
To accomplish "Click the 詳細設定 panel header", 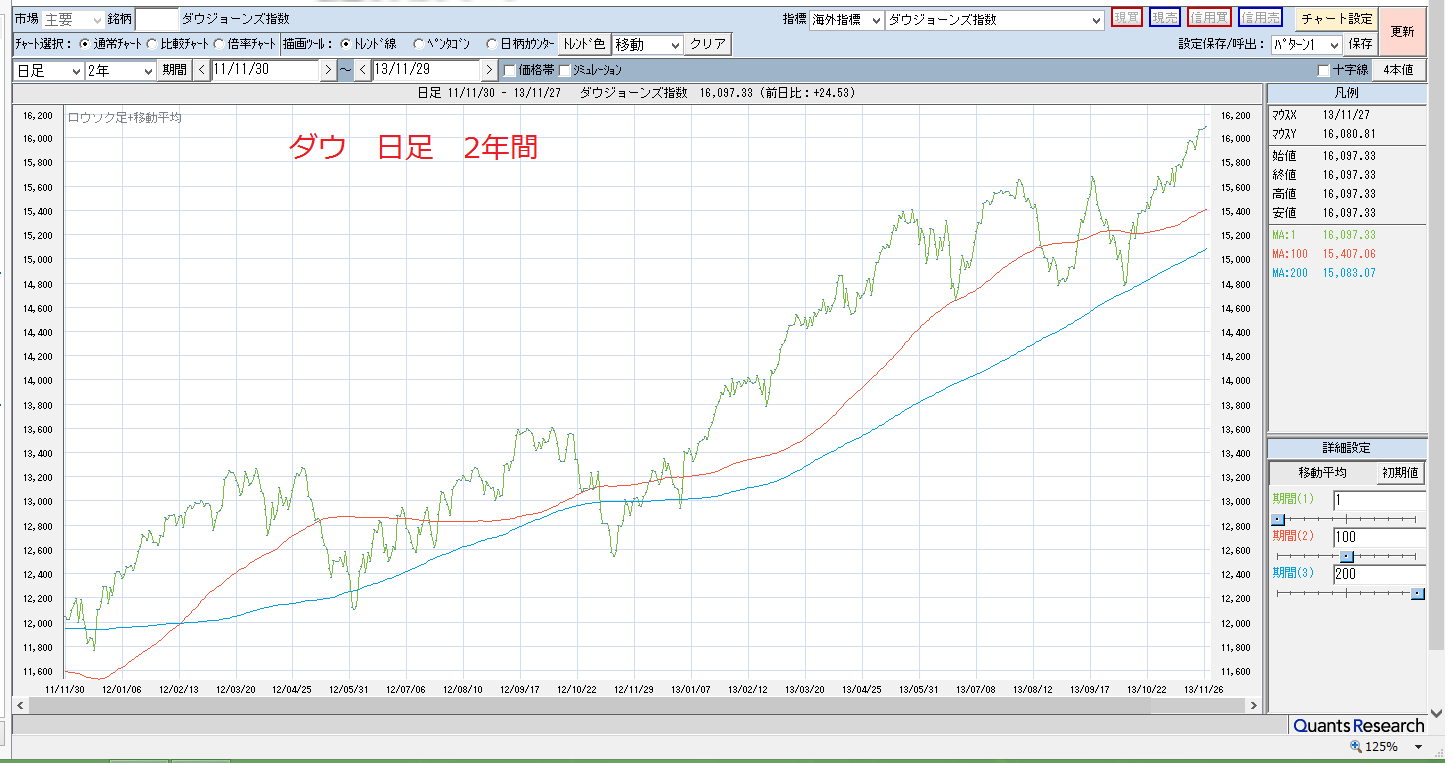I will (x=1347, y=448).
